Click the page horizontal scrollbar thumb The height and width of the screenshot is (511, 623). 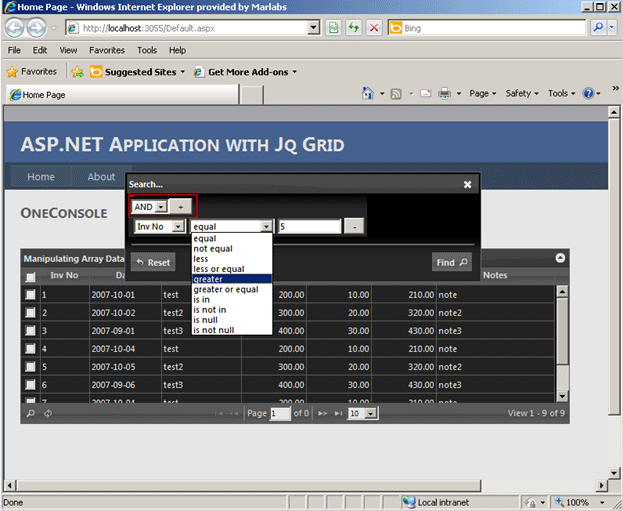click(x=249, y=485)
